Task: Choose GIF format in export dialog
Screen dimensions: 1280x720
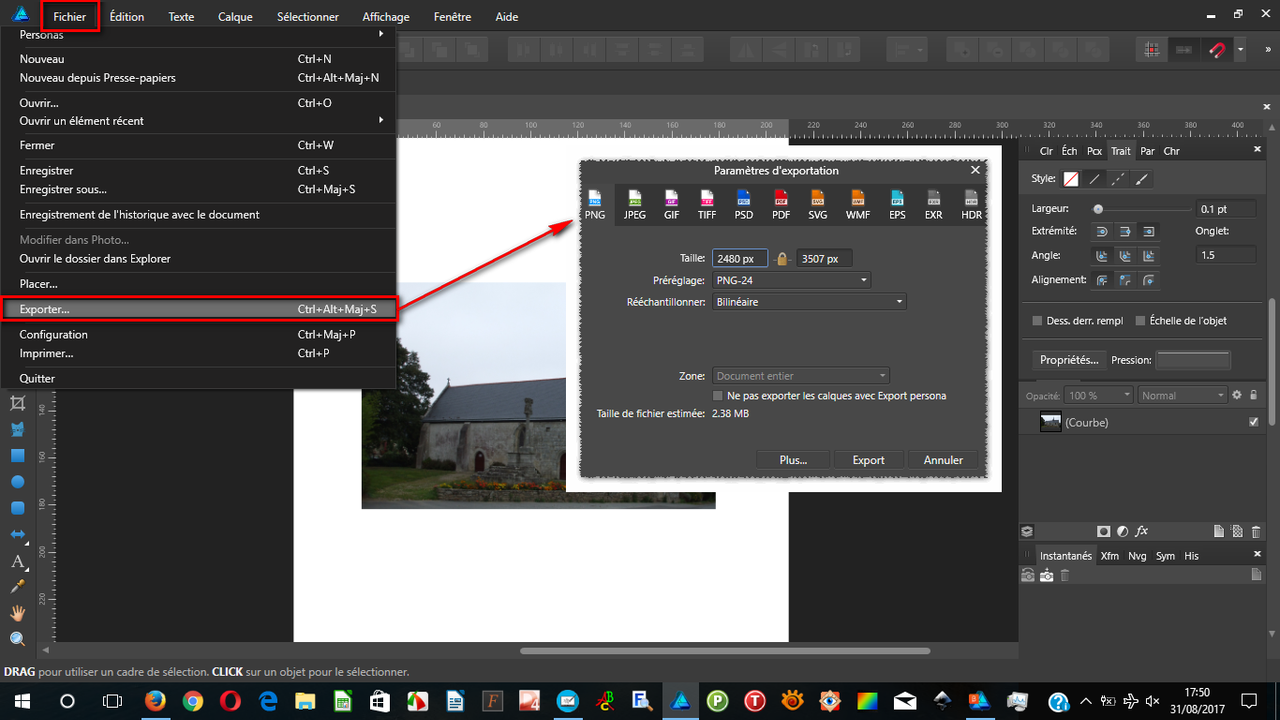Action: pyautogui.click(x=671, y=205)
